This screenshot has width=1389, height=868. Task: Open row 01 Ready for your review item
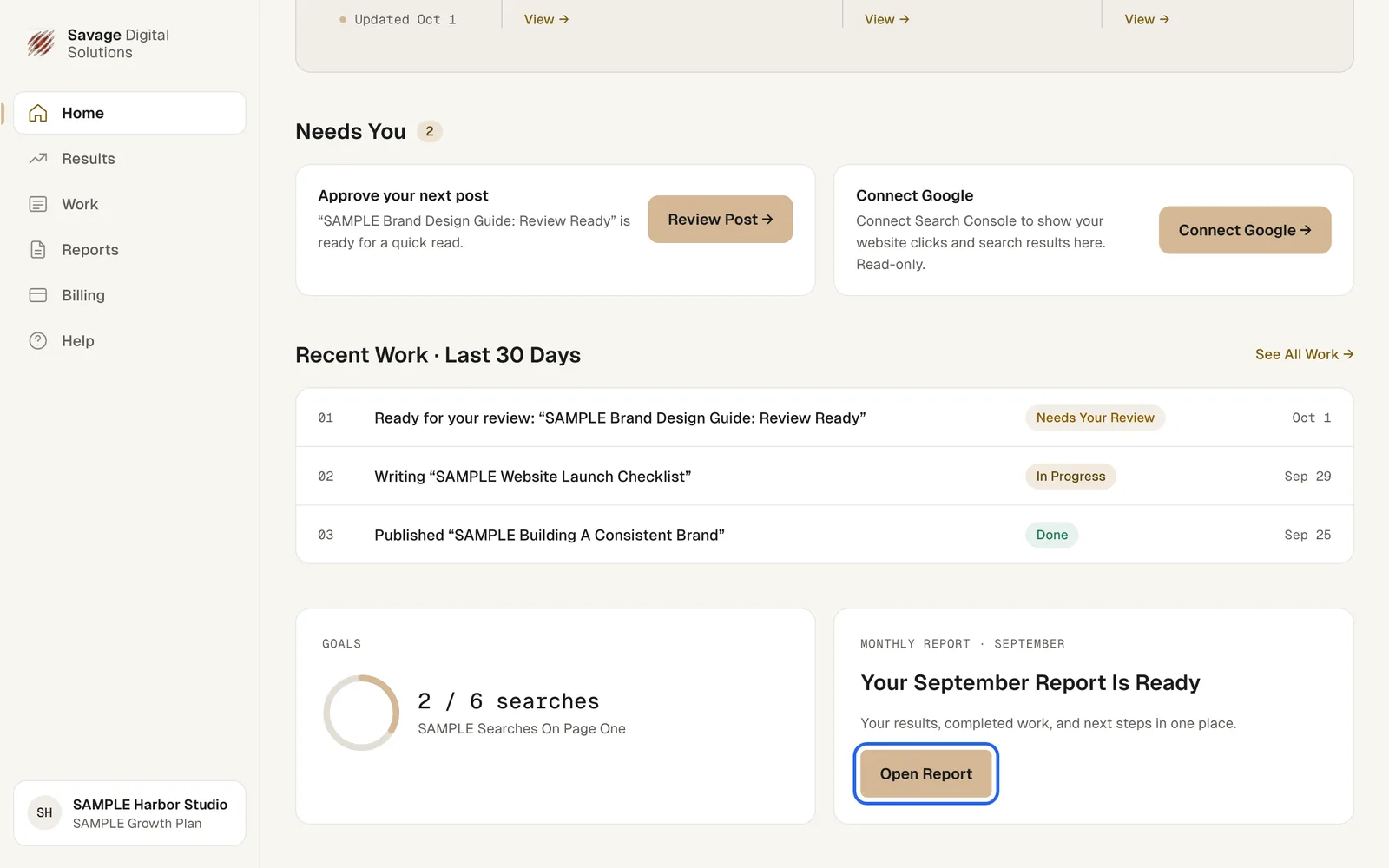825,418
